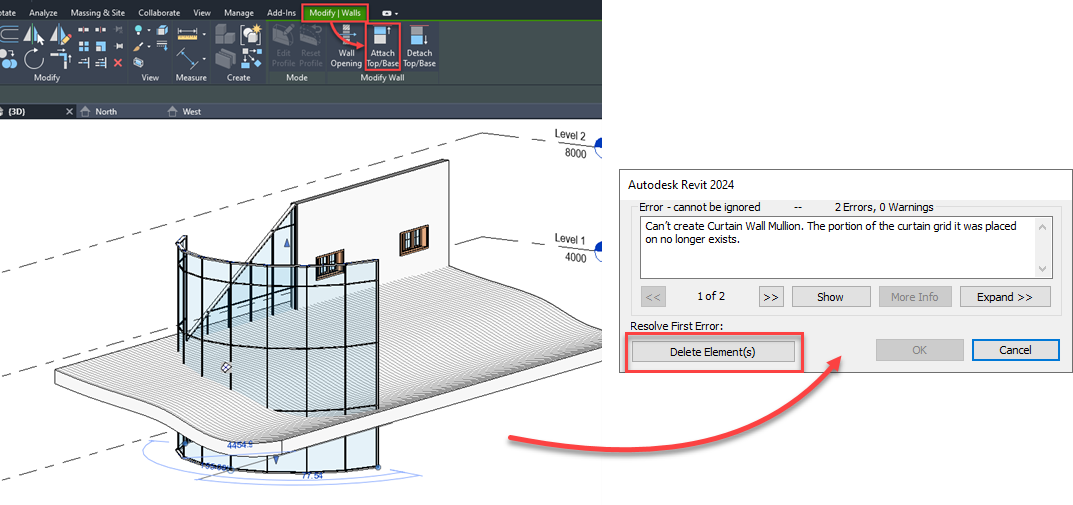Select Trim/Extend Multiple Elements tool

click(101, 62)
